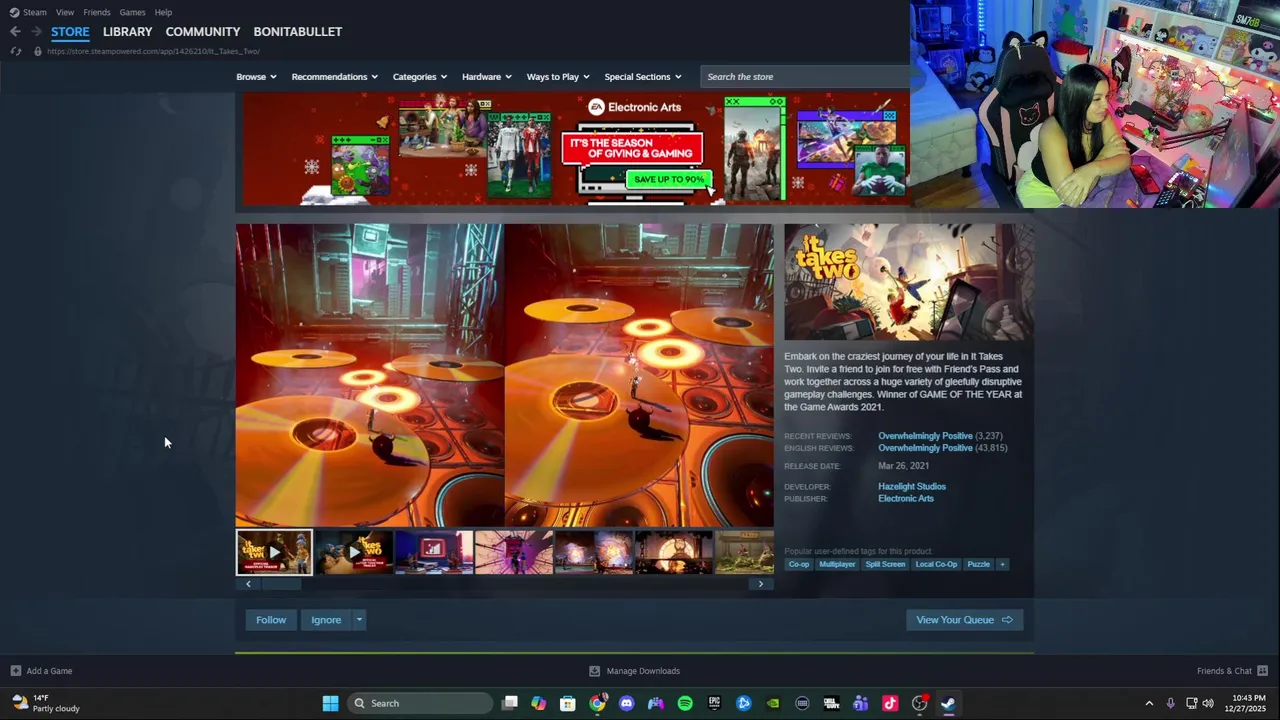
Task: Click the Puzzle tag
Action: [978, 564]
